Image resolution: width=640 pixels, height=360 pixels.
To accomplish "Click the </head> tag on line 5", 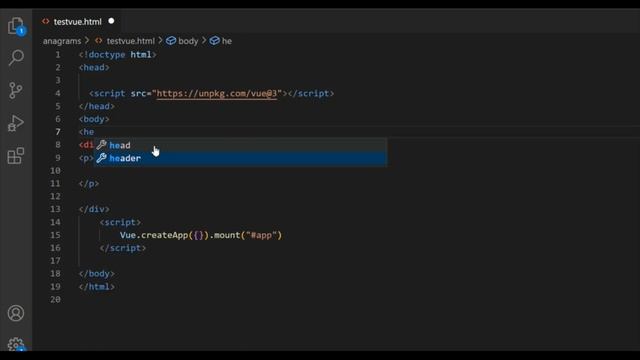I will tap(97, 106).
